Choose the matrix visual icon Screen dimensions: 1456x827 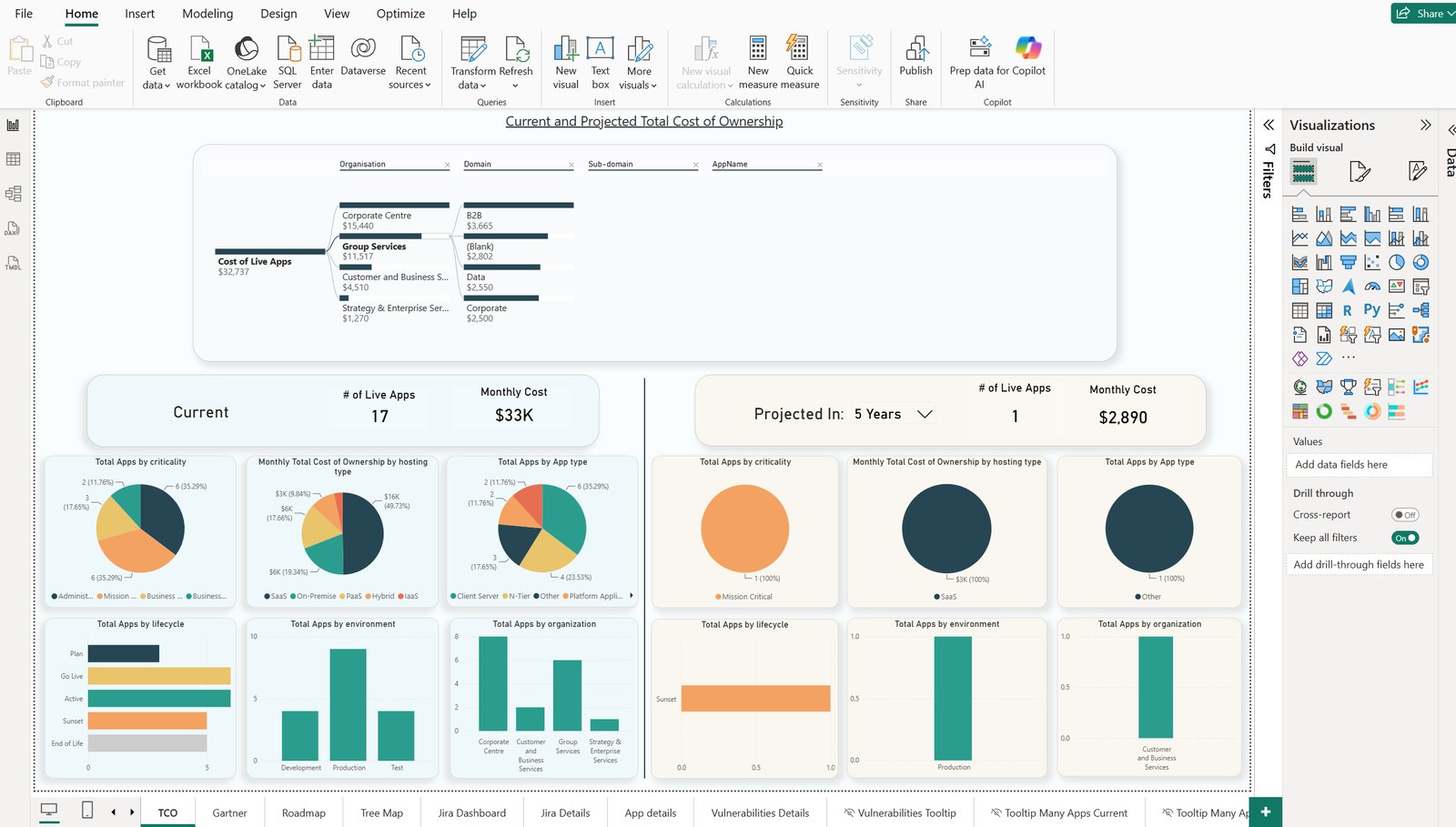1324,310
